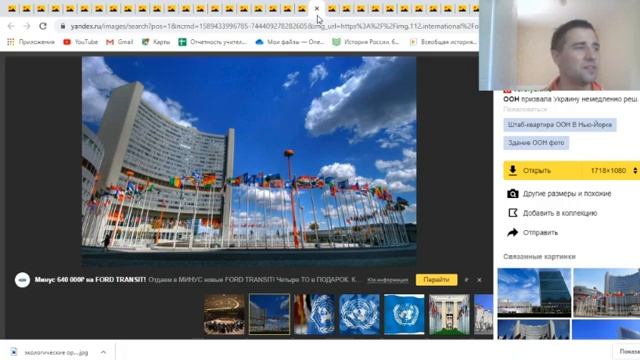Open the Мои файлы OneDrive bookmark
Image resolution: width=640 pixels, height=360 pixels.
point(289,42)
